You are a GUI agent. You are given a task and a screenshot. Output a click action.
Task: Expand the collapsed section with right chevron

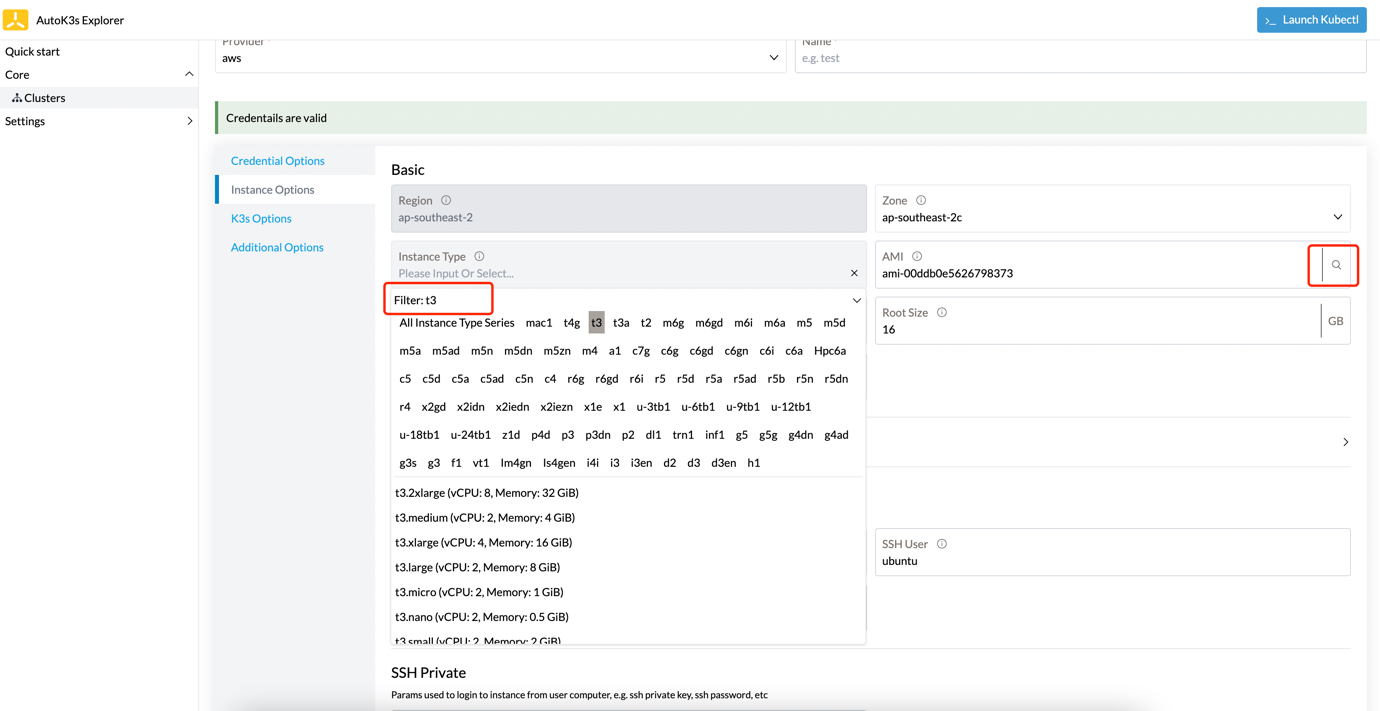(1345, 442)
